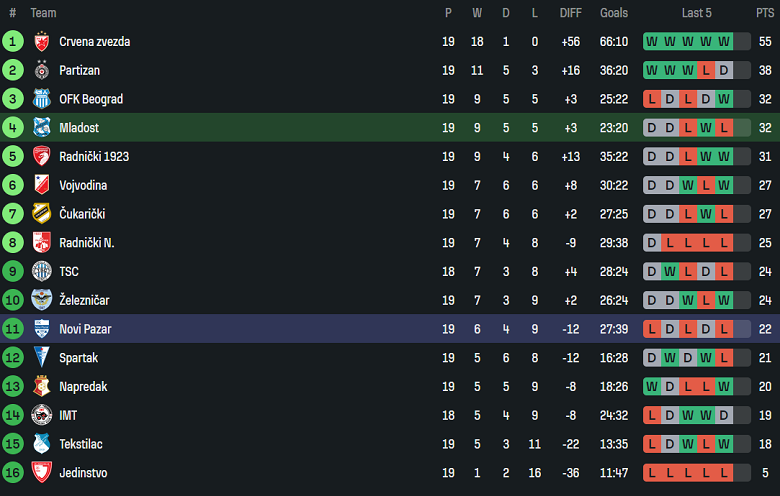Click the rank 16 position badge
780x496 pixels.
pyautogui.click(x=13, y=473)
